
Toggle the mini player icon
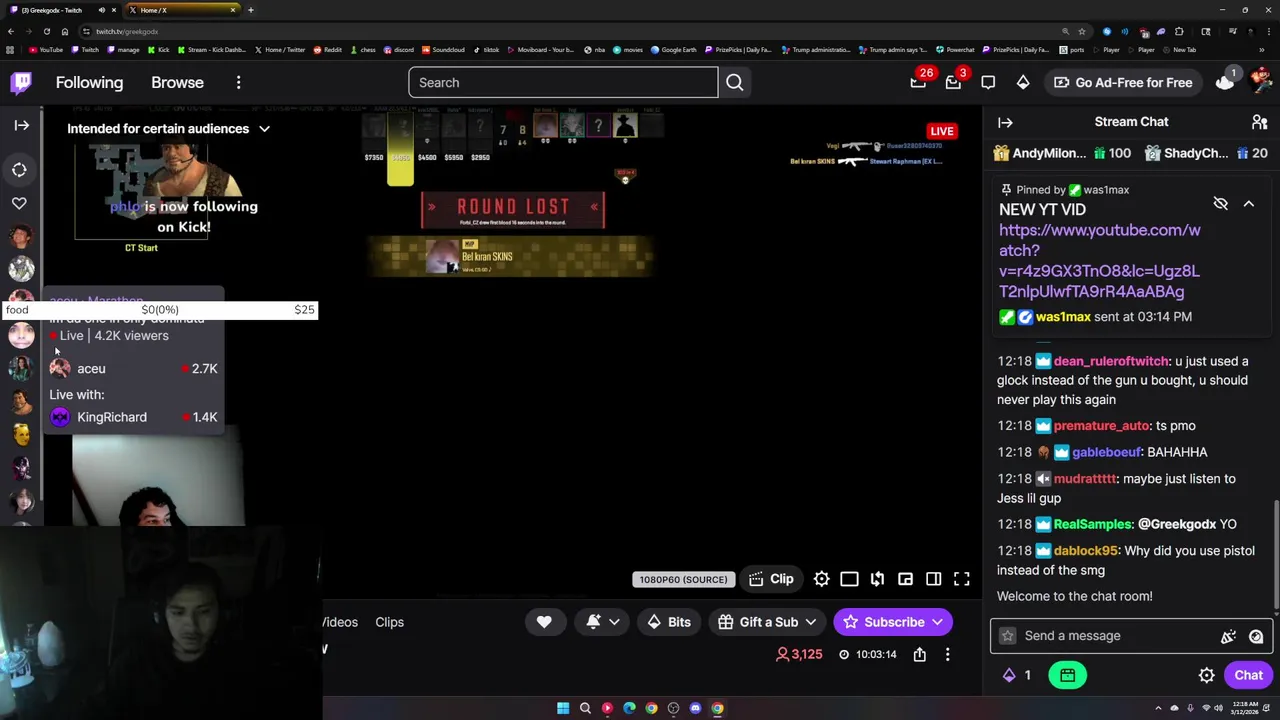(x=905, y=579)
